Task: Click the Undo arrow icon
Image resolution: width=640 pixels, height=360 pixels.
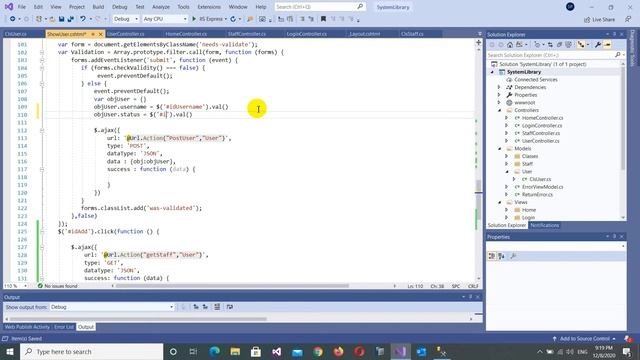Action: (83, 19)
